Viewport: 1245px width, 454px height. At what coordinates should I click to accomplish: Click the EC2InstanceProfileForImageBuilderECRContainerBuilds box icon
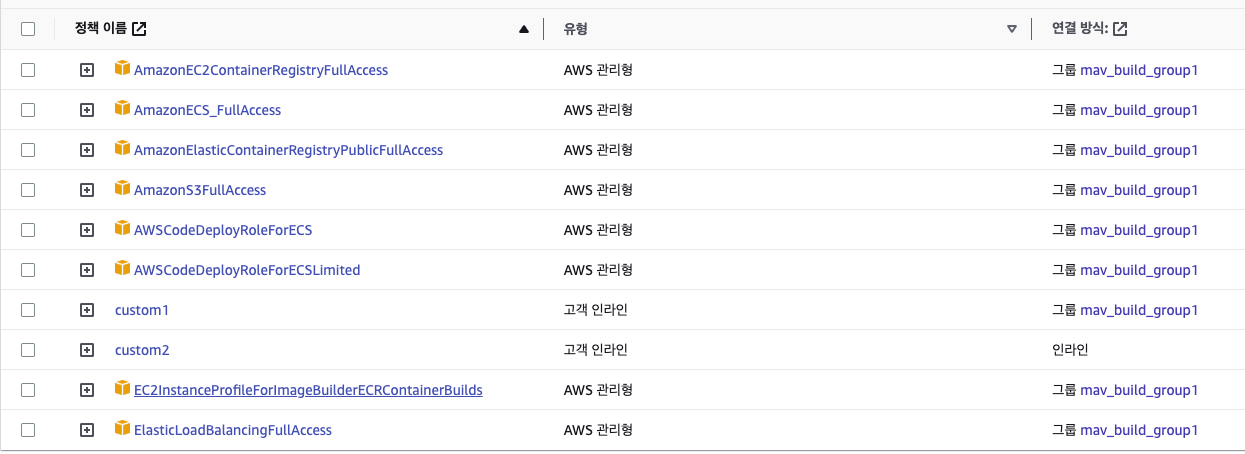click(123, 388)
